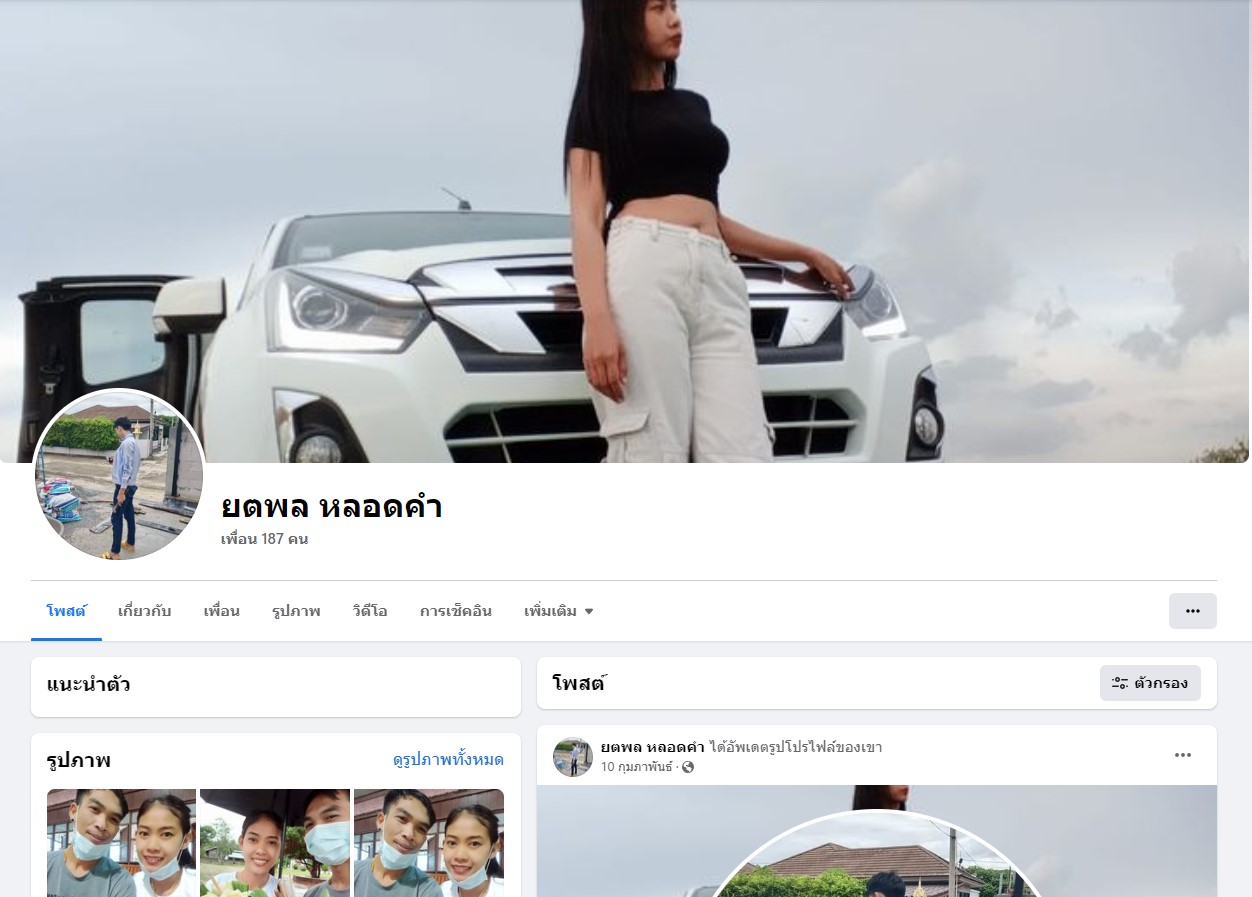
Task: Click the ยตพล หลอดคำ author name in post
Action: coord(652,747)
